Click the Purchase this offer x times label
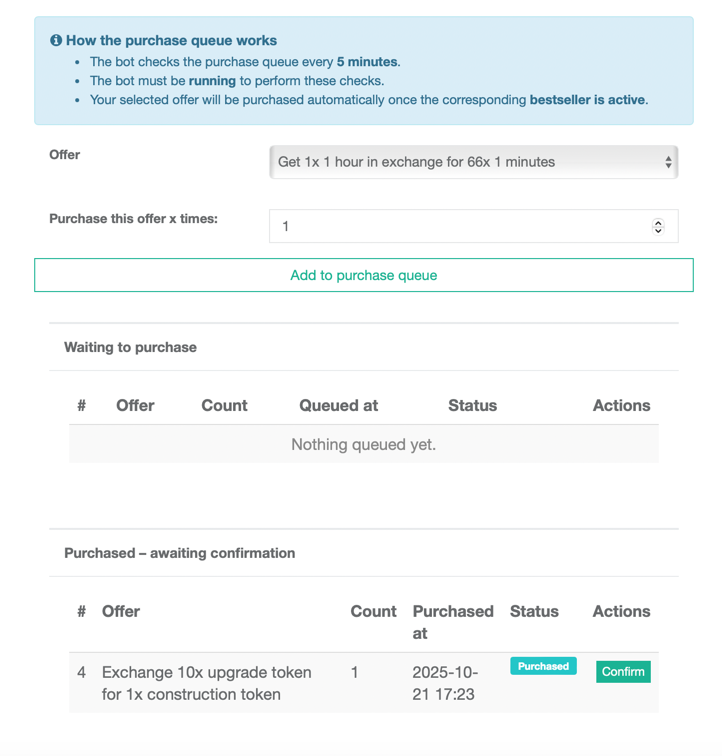 pos(133,219)
